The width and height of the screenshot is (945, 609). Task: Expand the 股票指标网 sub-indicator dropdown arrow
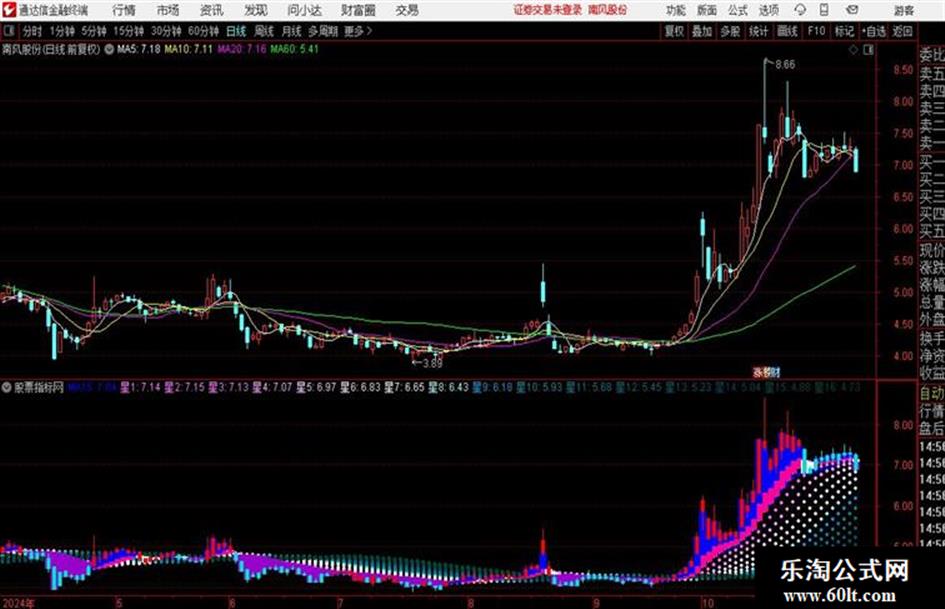[7, 387]
